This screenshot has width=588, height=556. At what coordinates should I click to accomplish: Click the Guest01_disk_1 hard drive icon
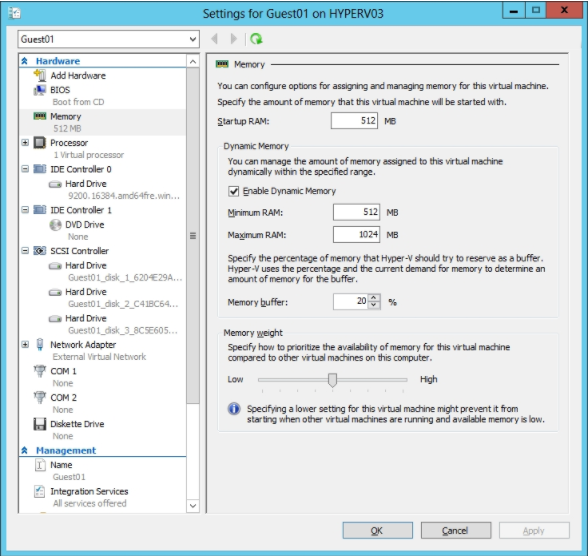click(x=55, y=266)
